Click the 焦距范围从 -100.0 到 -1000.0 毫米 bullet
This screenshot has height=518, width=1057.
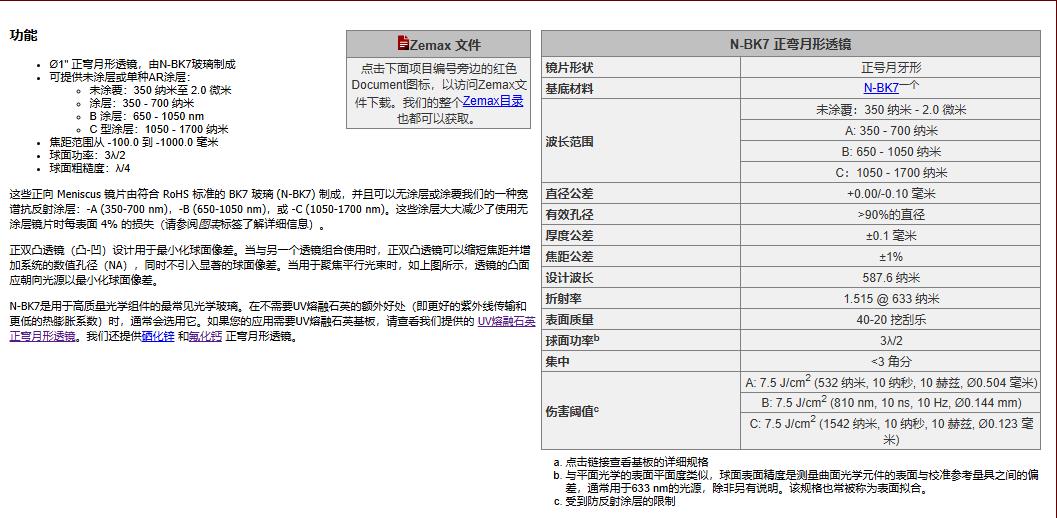coord(133,142)
